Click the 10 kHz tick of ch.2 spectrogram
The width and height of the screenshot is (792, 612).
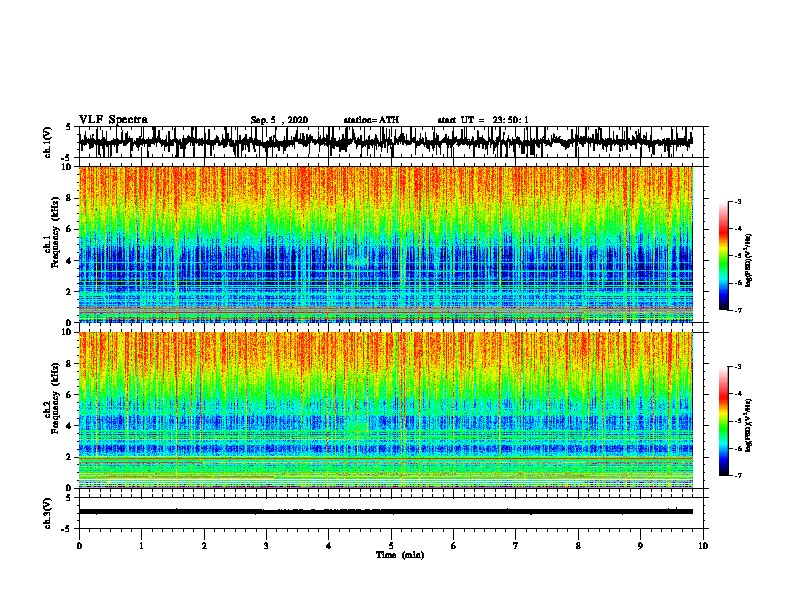[x=67, y=332]
